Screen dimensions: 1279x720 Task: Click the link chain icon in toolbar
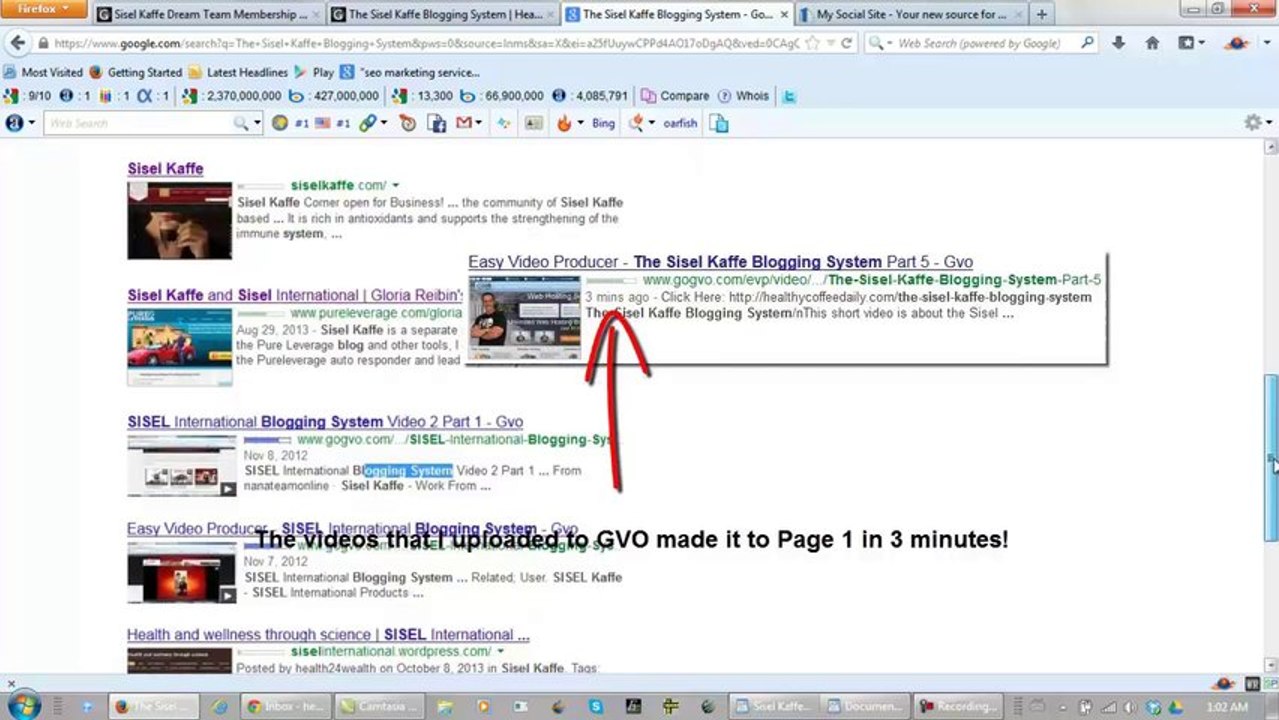click(x=367, y=123)
